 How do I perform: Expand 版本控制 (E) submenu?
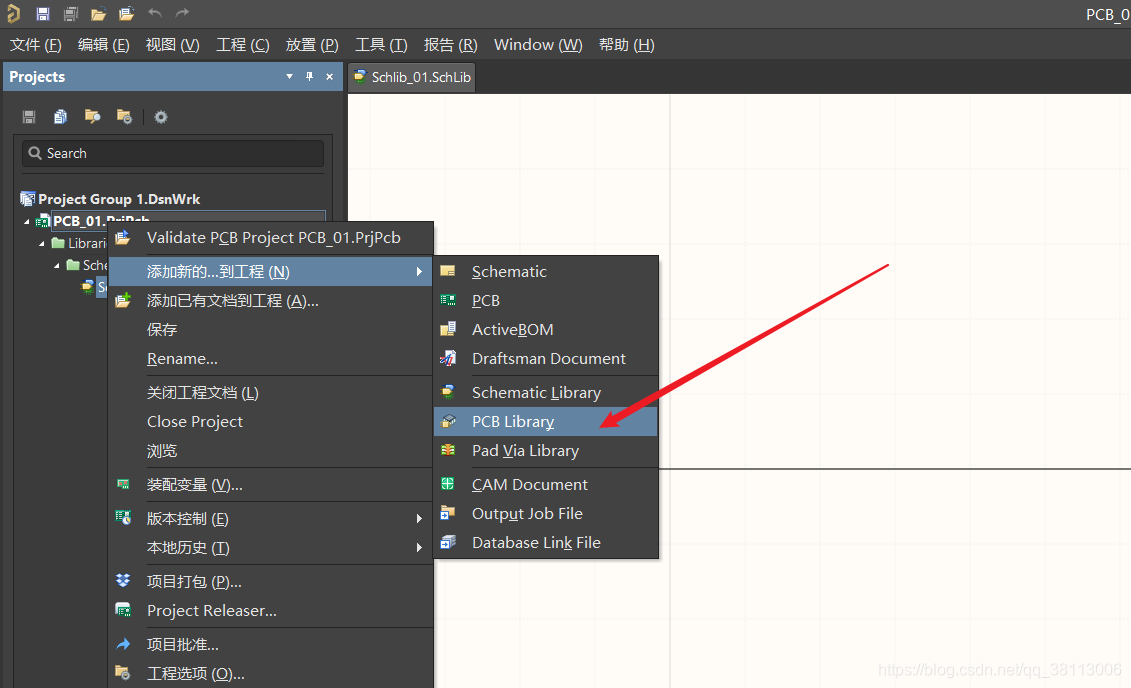tap(271, 519)
